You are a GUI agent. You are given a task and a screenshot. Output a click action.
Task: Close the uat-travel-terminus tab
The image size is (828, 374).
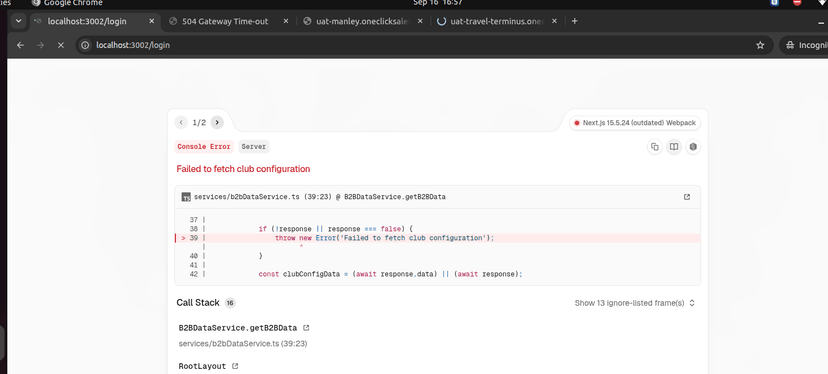pyautogui.click(x=554, y=21)
